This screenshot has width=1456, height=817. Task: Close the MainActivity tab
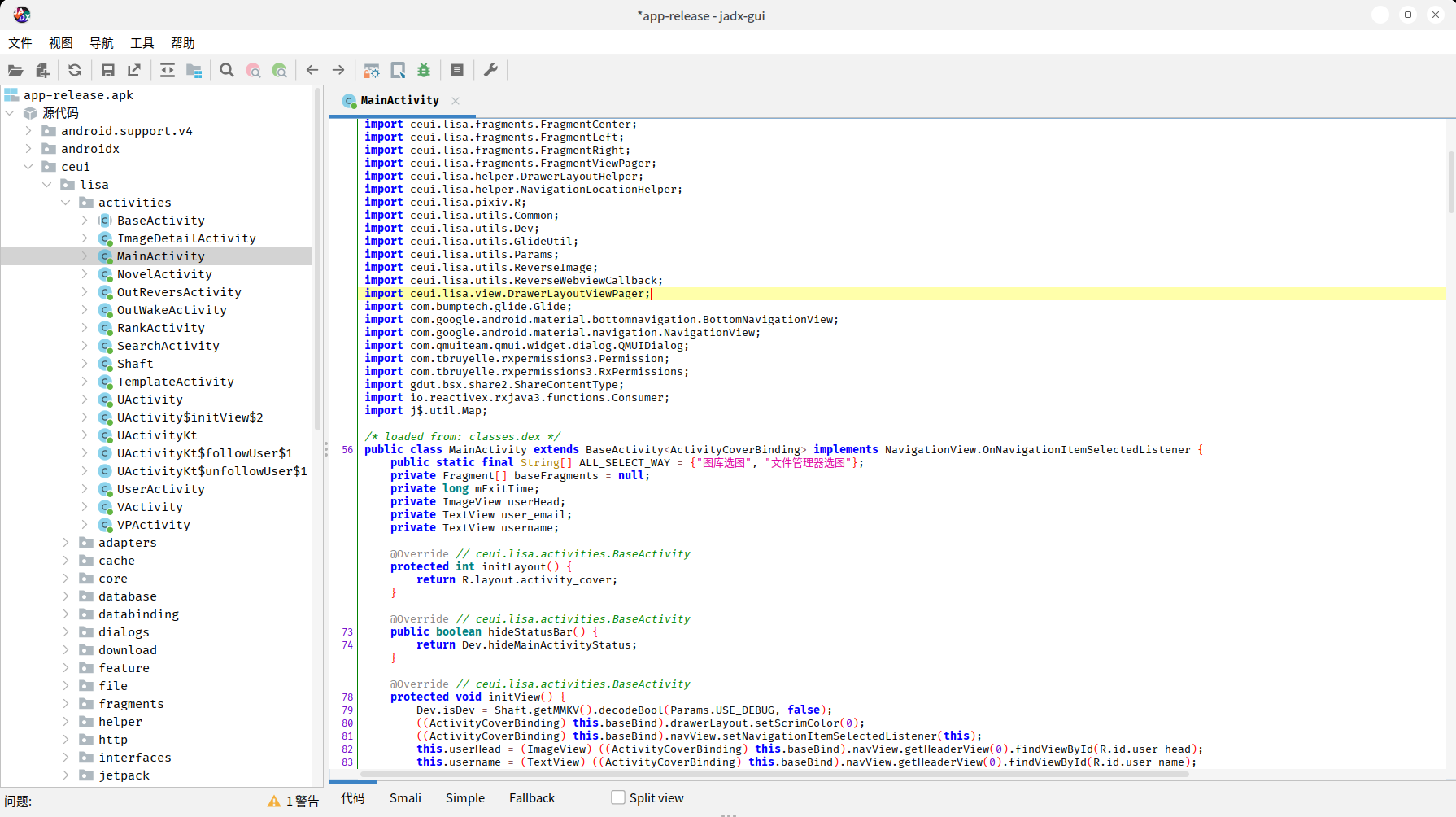[456, 101]
